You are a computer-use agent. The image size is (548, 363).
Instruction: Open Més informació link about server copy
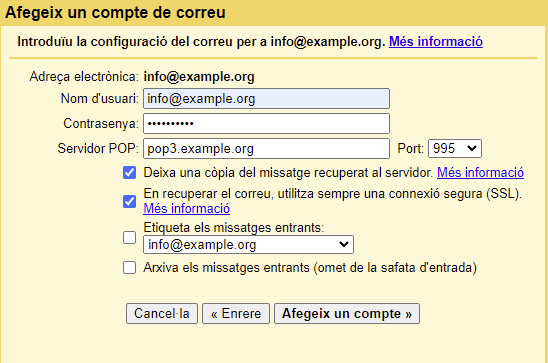480,173
